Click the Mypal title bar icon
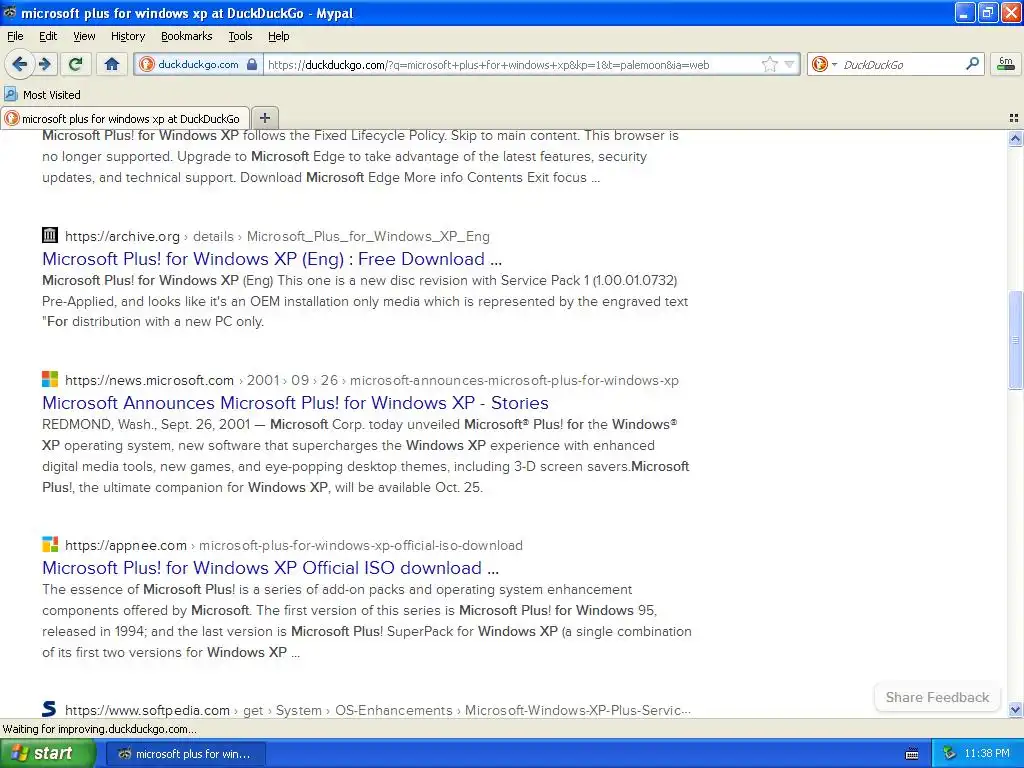 point(10,12)
